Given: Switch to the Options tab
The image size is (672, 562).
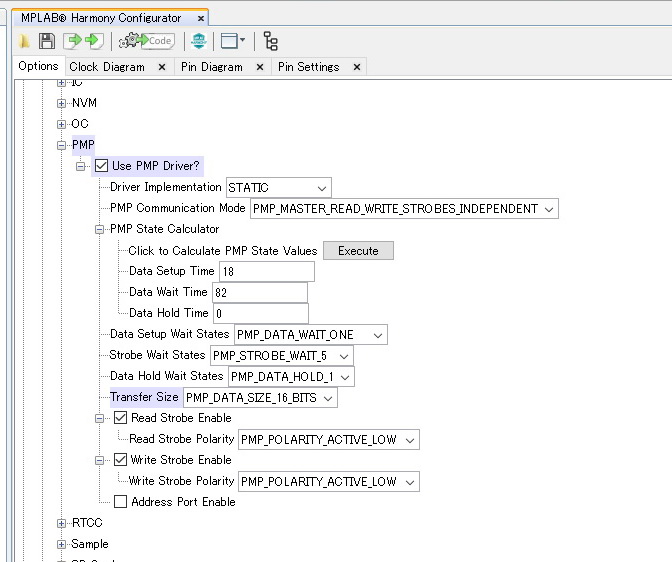Looking at the screenshot, I should 38,66.
